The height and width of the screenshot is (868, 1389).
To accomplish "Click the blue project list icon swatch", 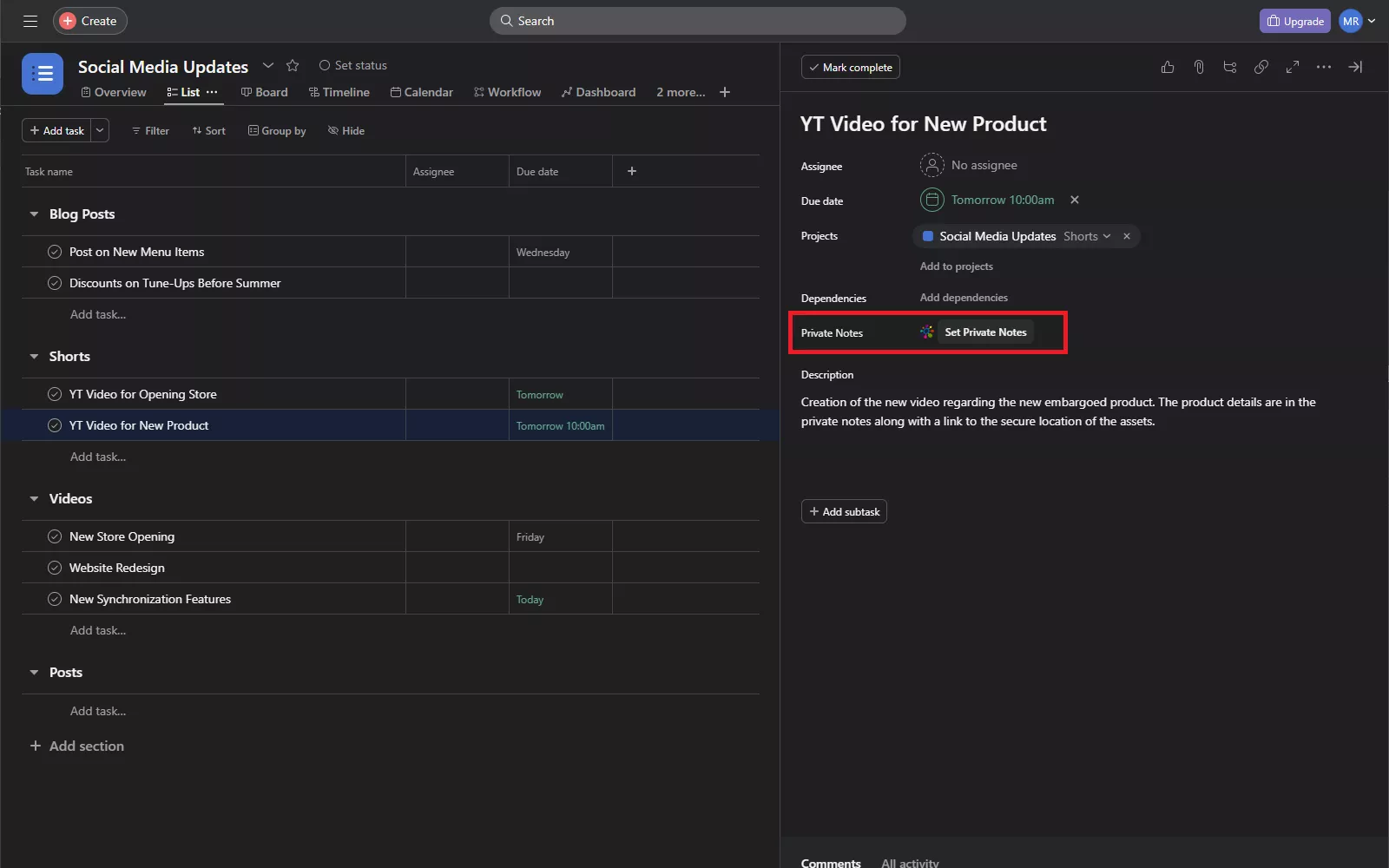I will click(x=43, y=74).
